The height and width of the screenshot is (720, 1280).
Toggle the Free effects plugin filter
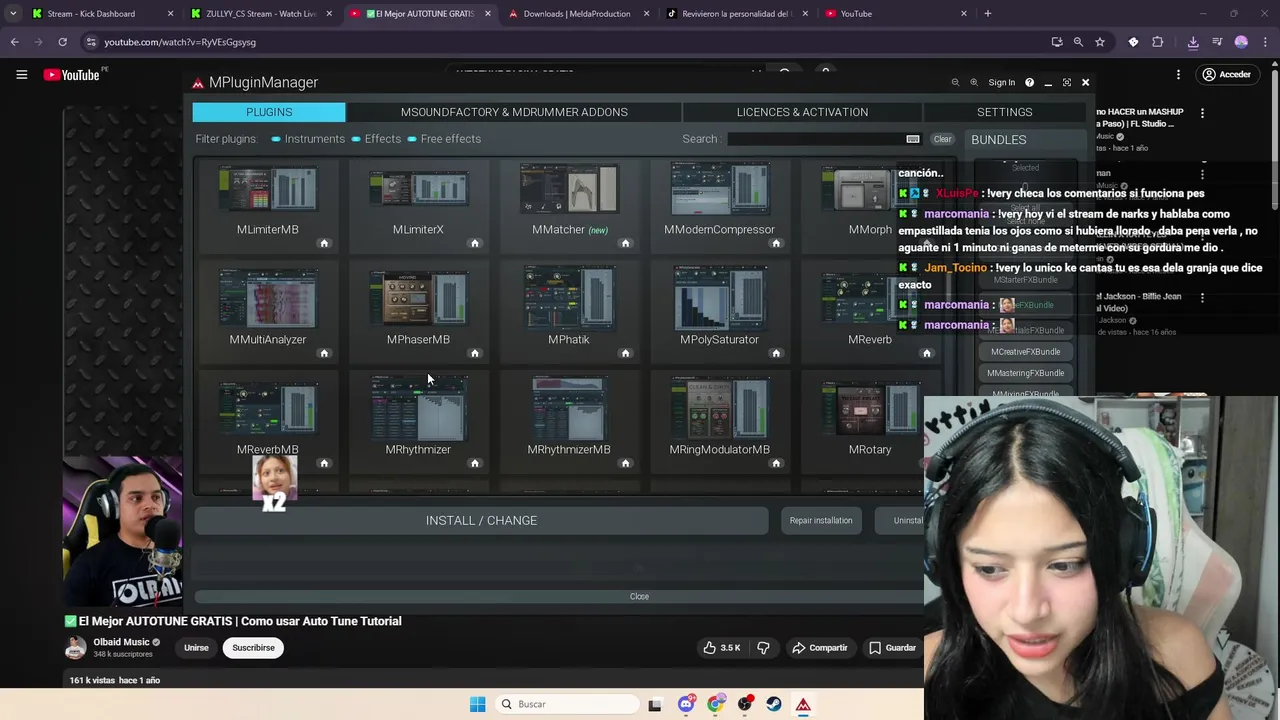444,139
